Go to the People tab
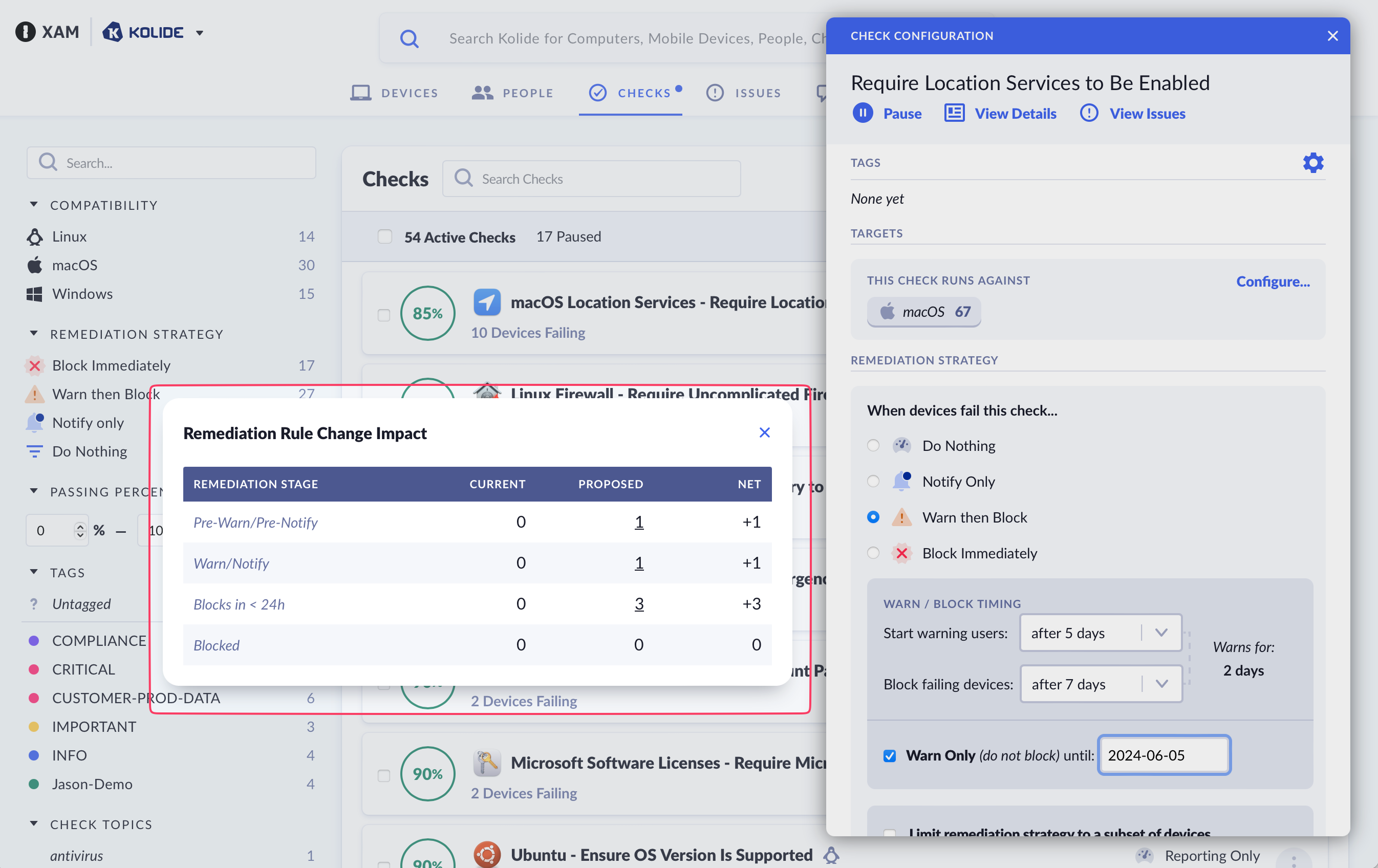This screenshot has width=1378, height=868. click(x=512, y=93)
